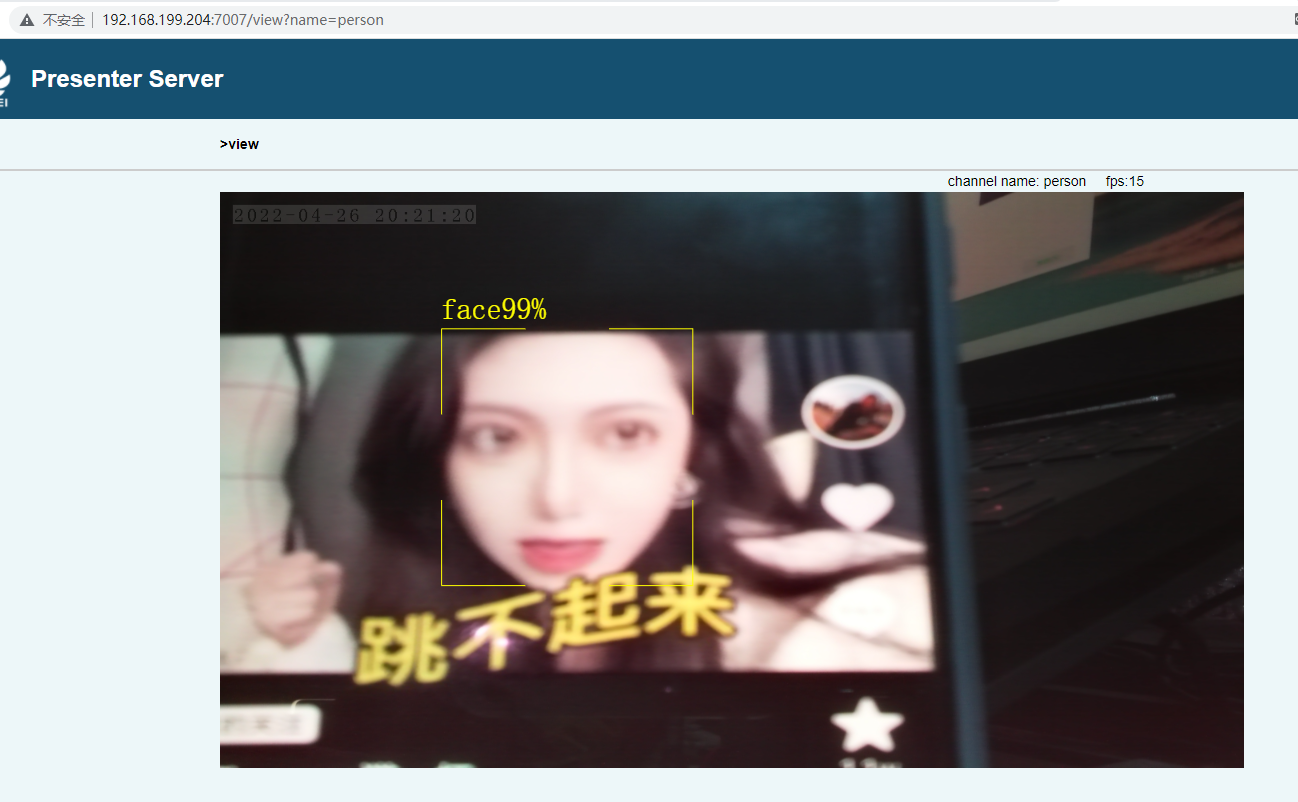Image resolution: width=1298 pixels, height=802 pixels.
Task: Click the white heart icon in the video
Action: (857, 505)
